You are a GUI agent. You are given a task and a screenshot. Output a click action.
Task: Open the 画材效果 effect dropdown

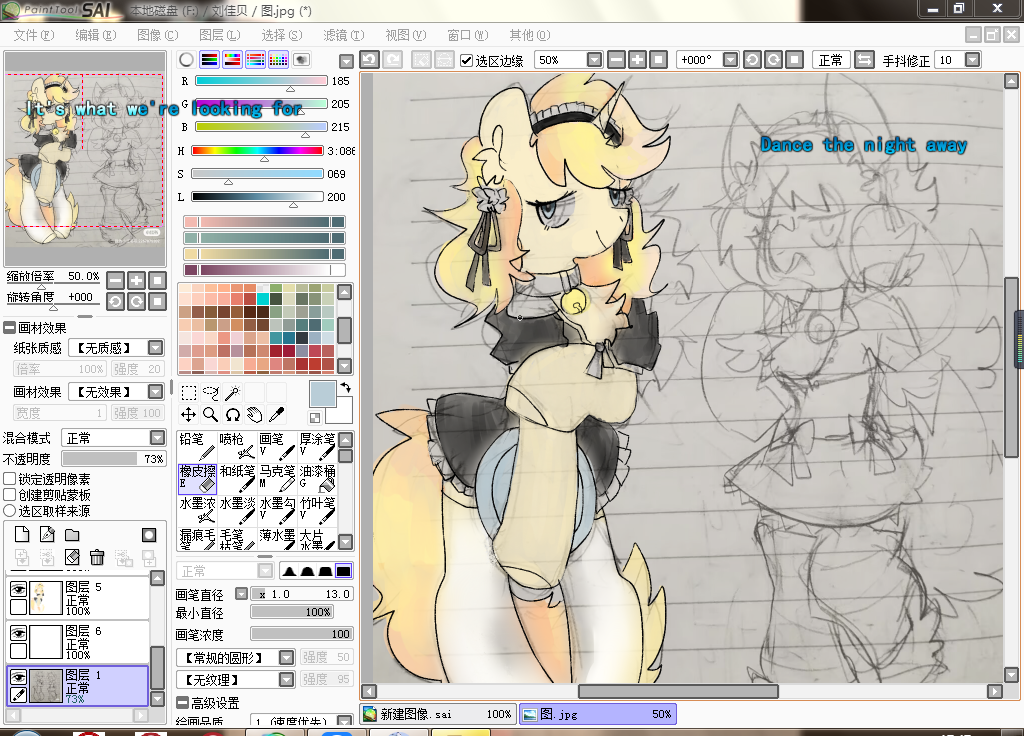[x=155, y=391]
